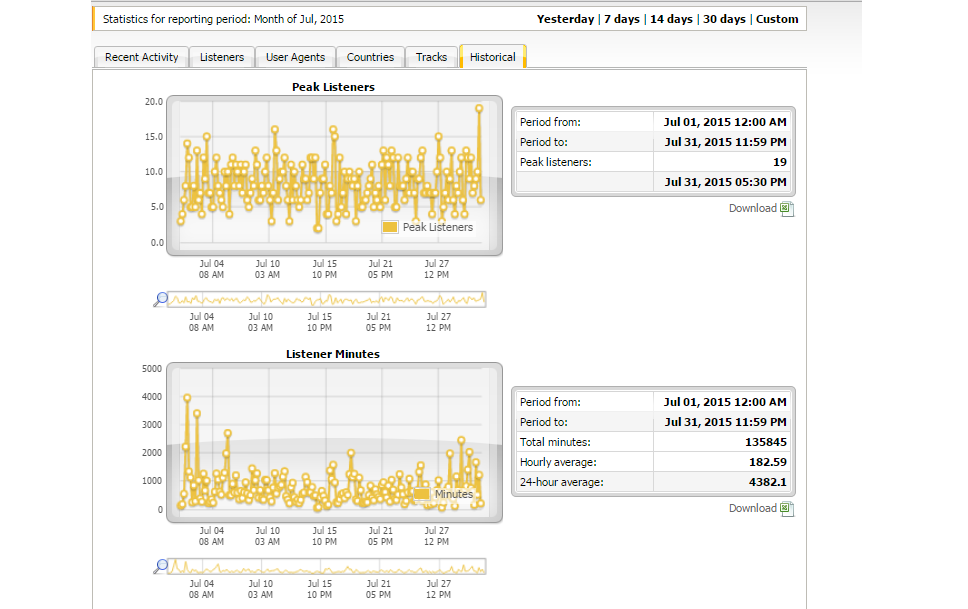The width and height of the screenshot is (968, 609).
Task: Set reporting period to 7 days
Action: point(622,19)
